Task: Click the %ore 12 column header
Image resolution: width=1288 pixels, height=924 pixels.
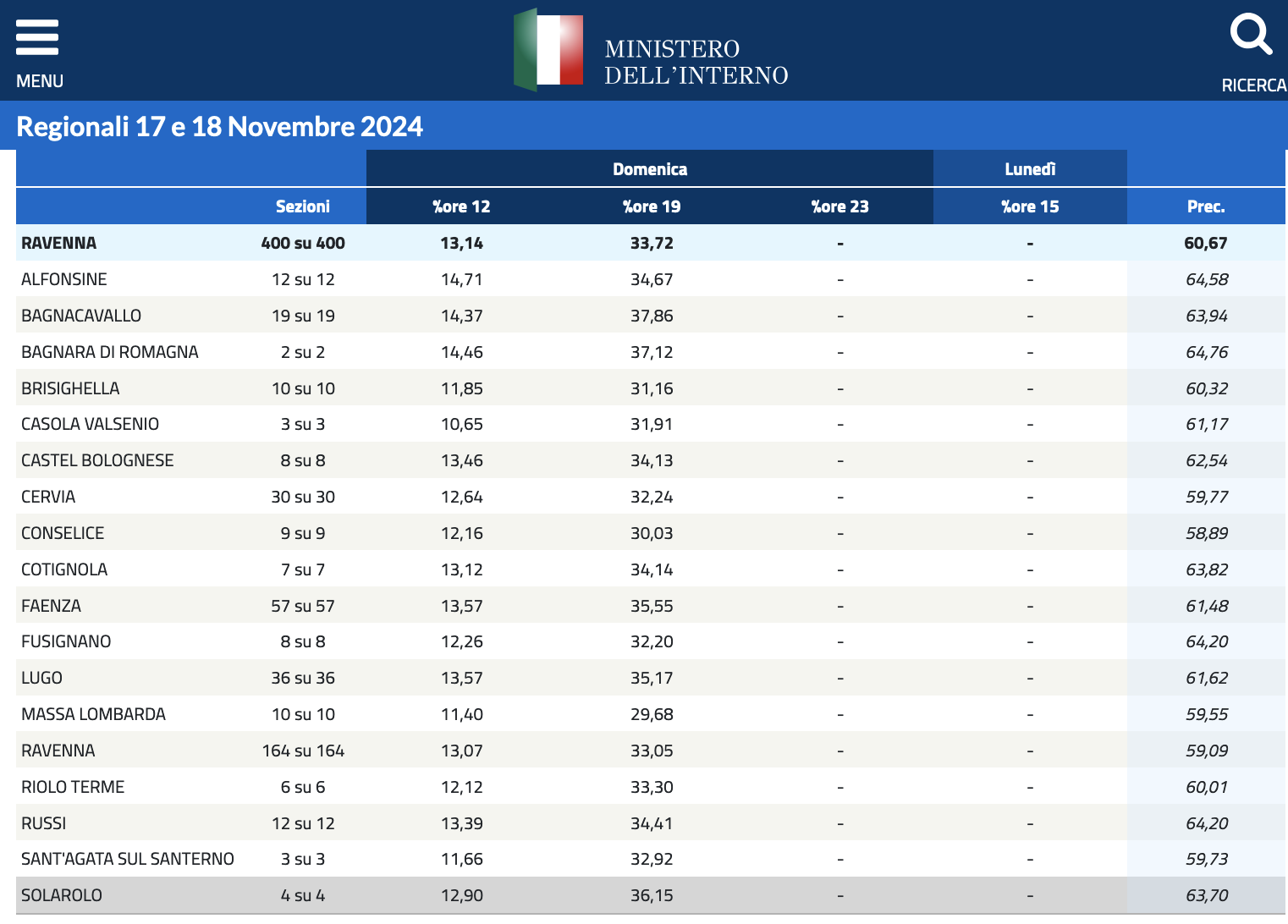Action: (x=461, y=206)
